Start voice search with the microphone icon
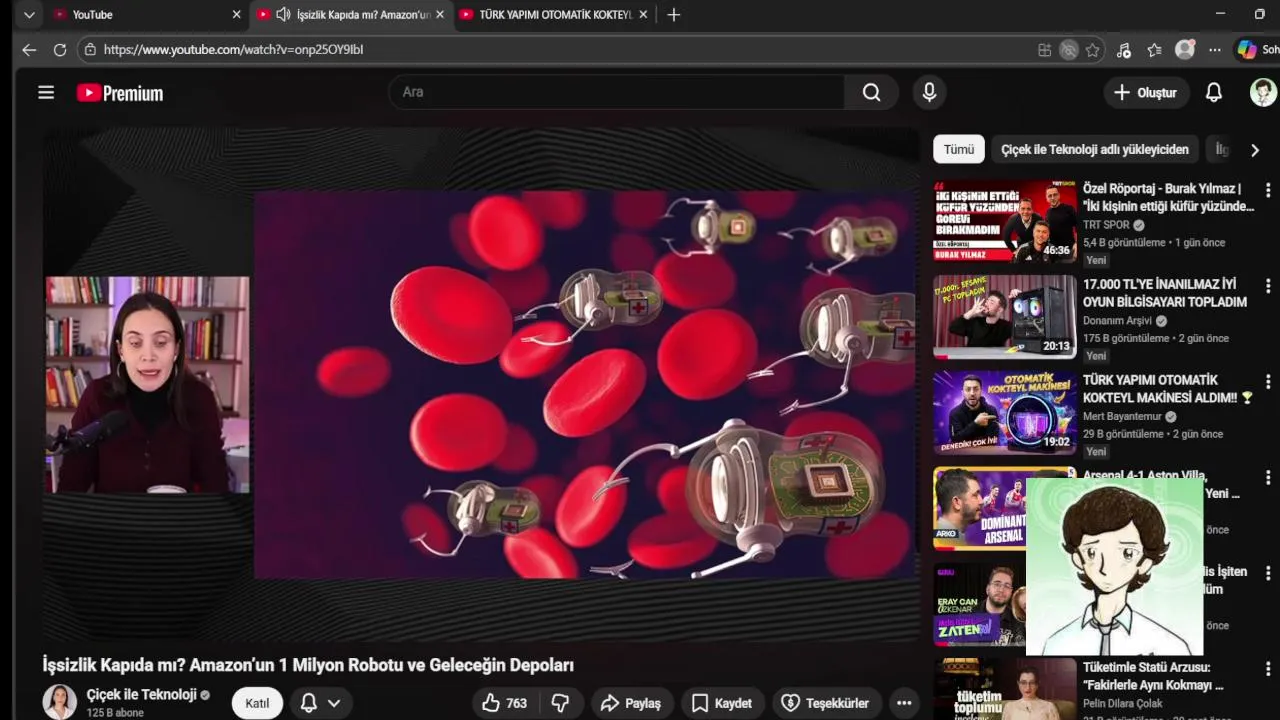The image size is (1280, 720). tap(929, 92)
